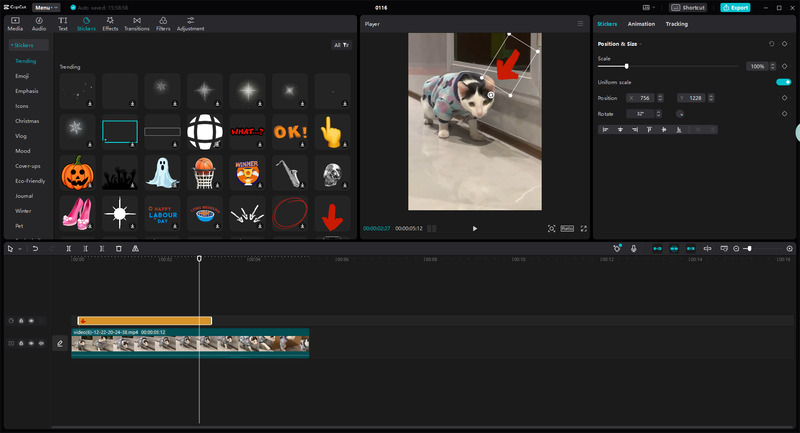Viewport: 800px width, 433px height.
Task: Click the delete trash icon in timeline toolbar
Action: pyautogui.click(x=118, y=248)
